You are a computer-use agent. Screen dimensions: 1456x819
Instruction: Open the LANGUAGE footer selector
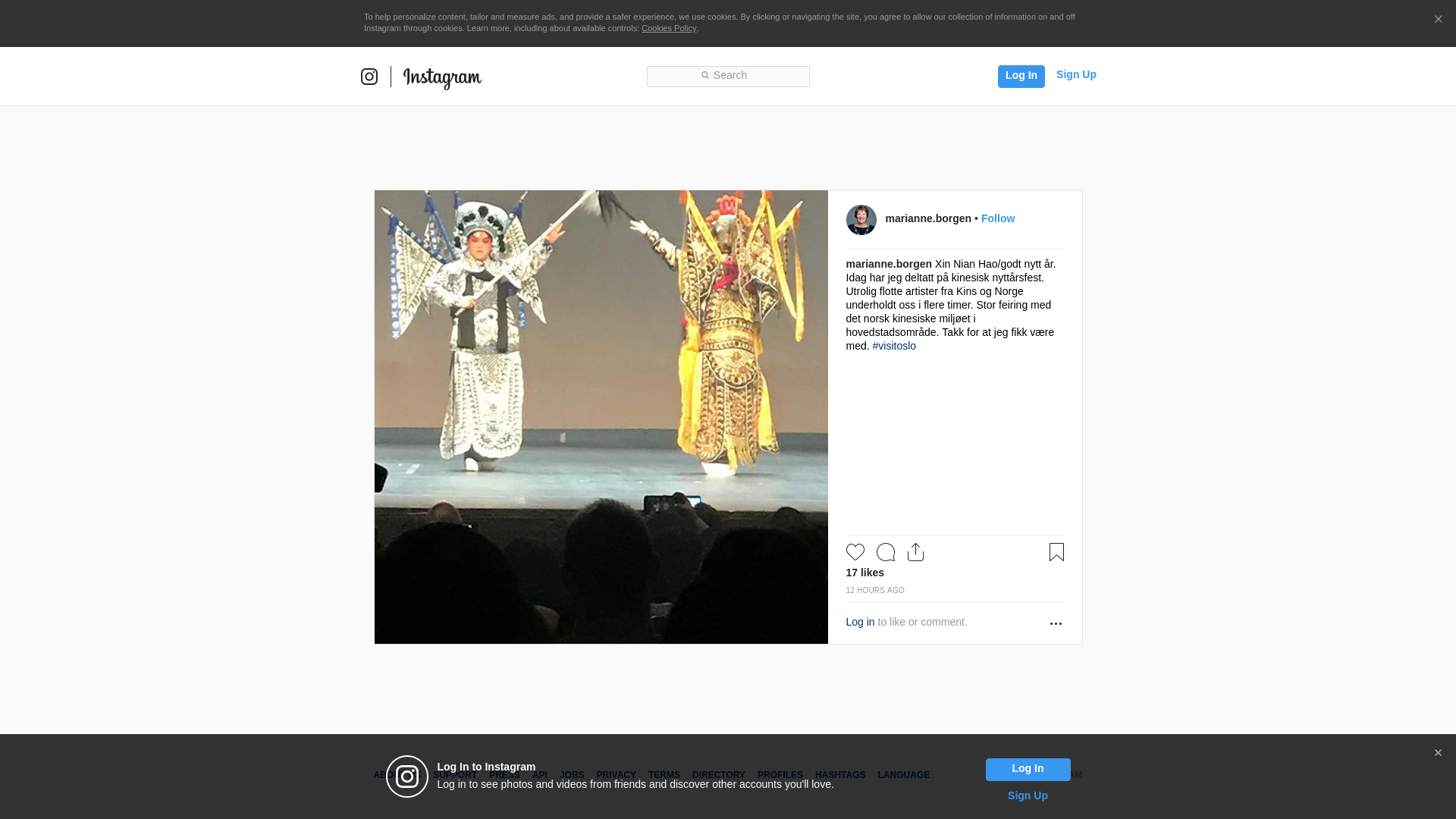click(903, 775)
